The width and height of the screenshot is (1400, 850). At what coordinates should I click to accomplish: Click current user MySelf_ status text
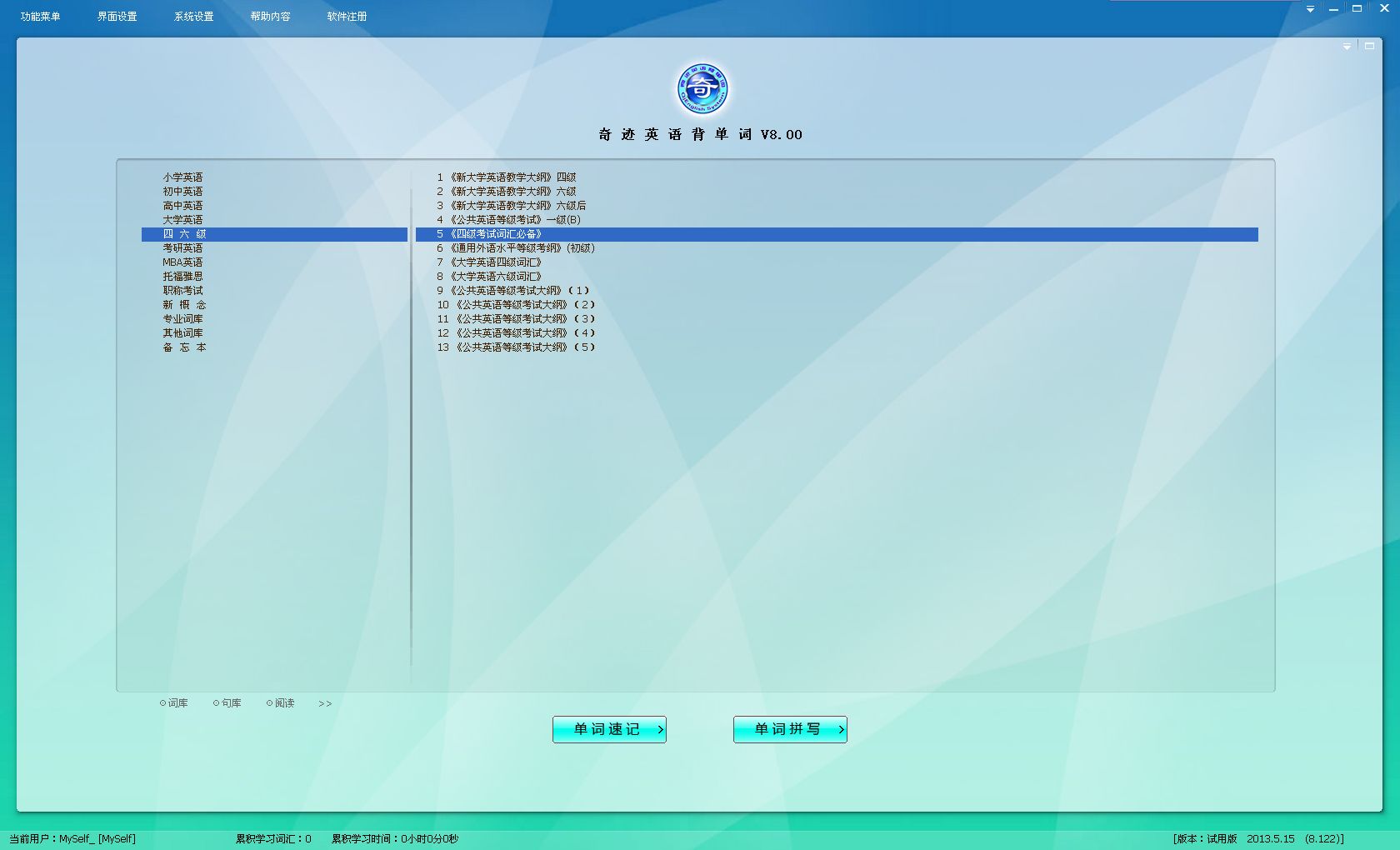72,839
